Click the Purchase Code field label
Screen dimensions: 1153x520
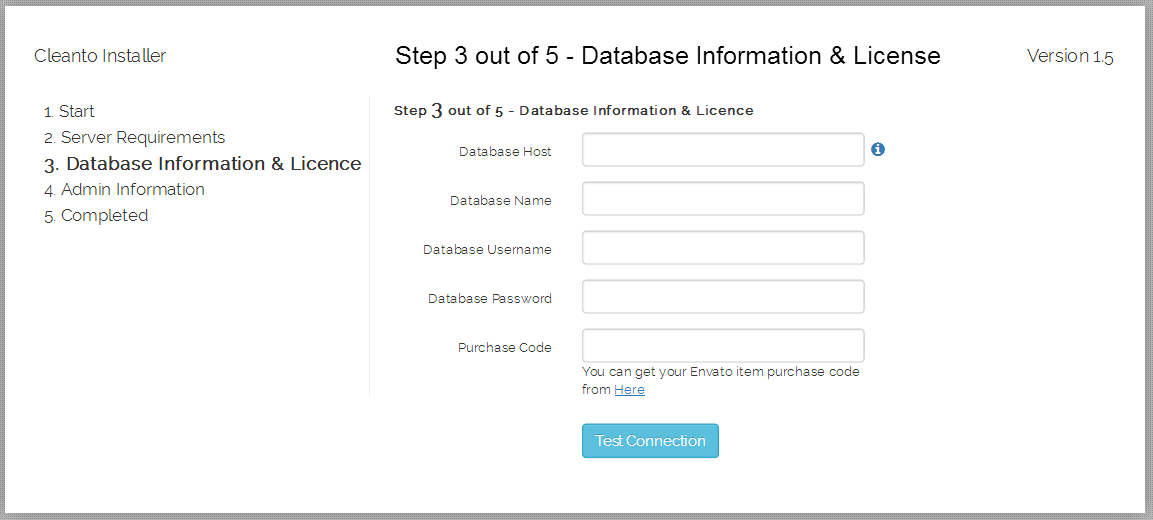504,347
